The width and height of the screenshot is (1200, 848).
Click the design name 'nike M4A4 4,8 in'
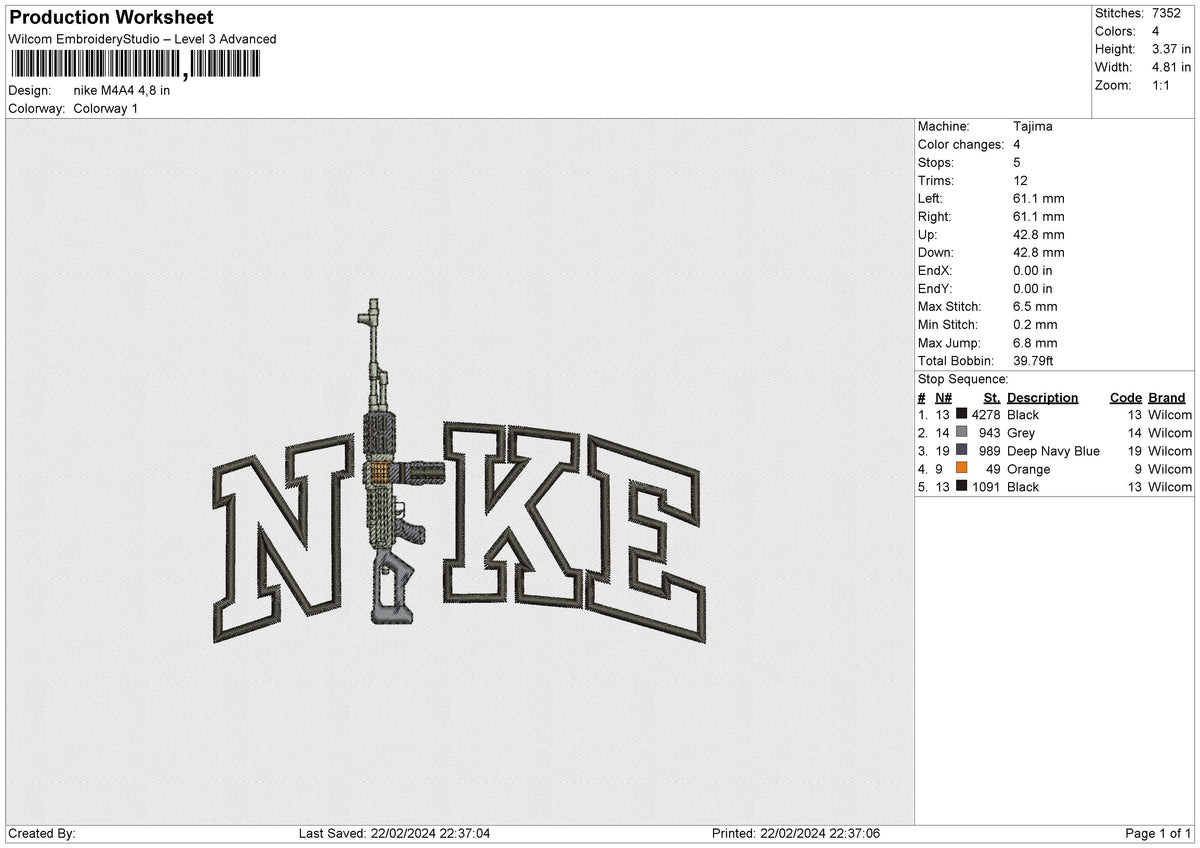coord(122,90)
